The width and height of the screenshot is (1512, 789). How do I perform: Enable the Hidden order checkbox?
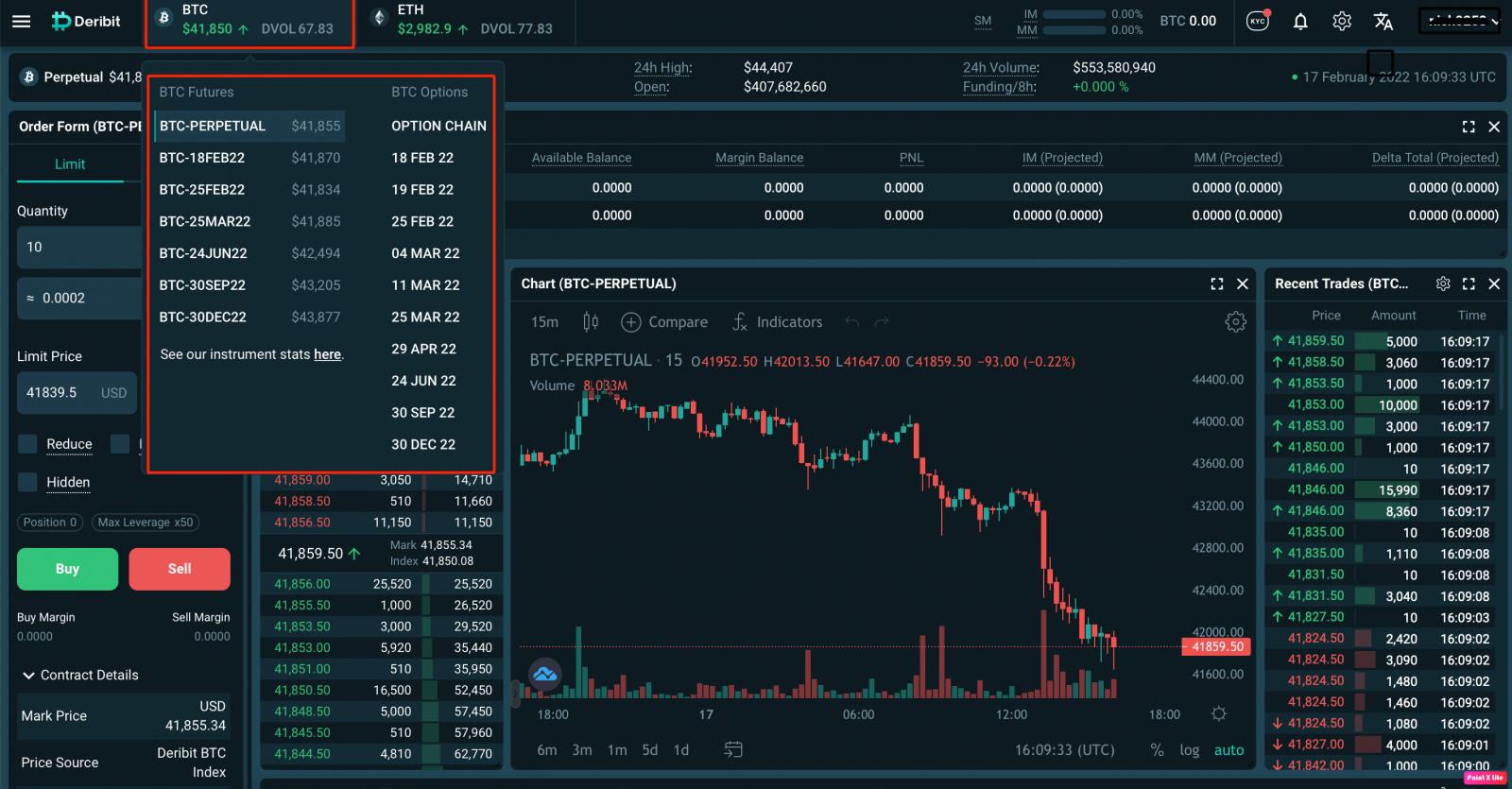click(x=28, y=482)
